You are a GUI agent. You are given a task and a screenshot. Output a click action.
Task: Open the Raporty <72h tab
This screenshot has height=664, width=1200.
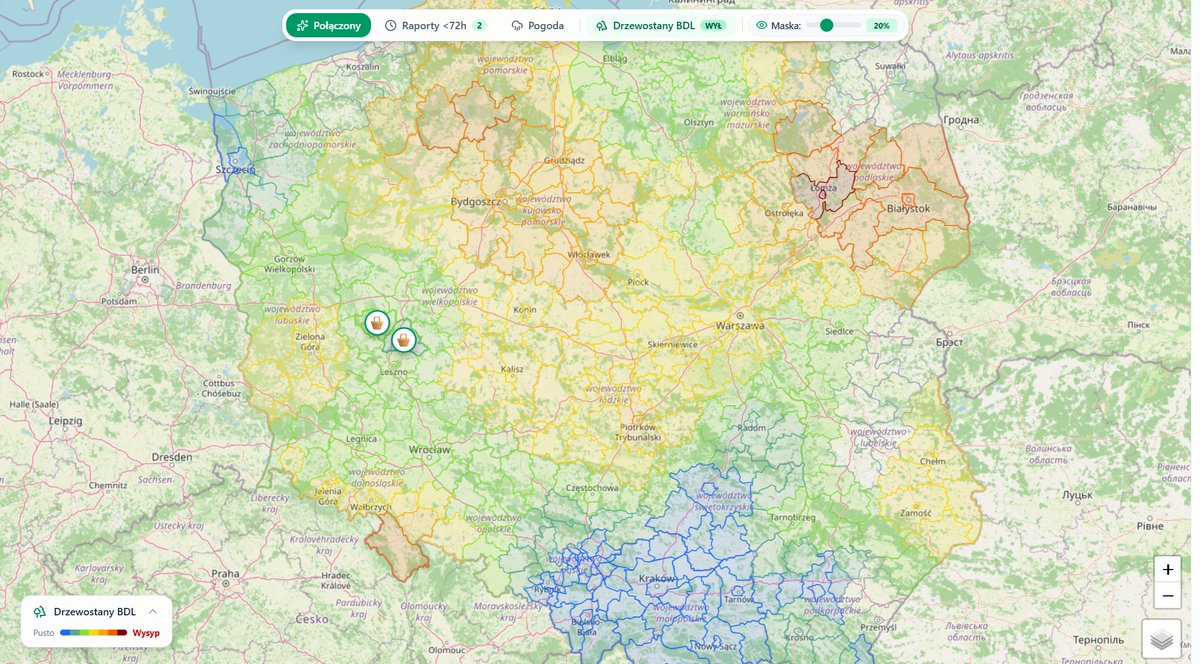point(436,25)
